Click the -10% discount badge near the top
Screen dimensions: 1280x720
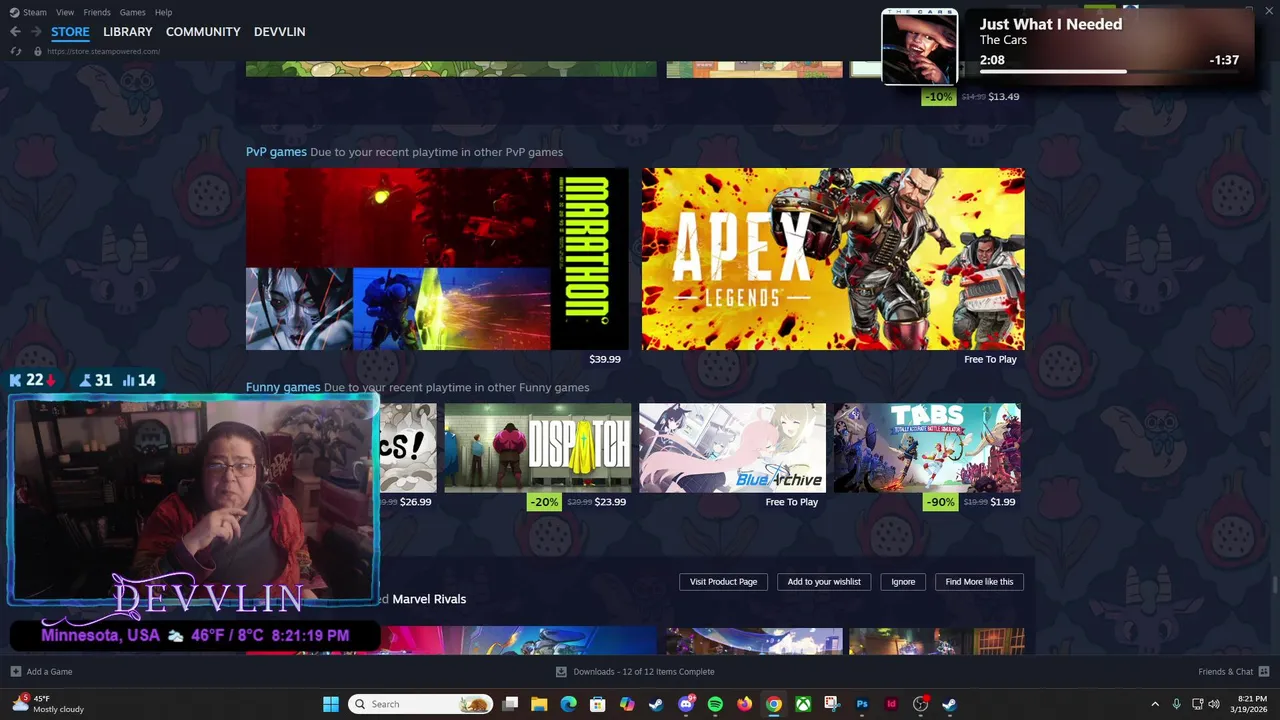pyautogui.click(x=938, y=97)
